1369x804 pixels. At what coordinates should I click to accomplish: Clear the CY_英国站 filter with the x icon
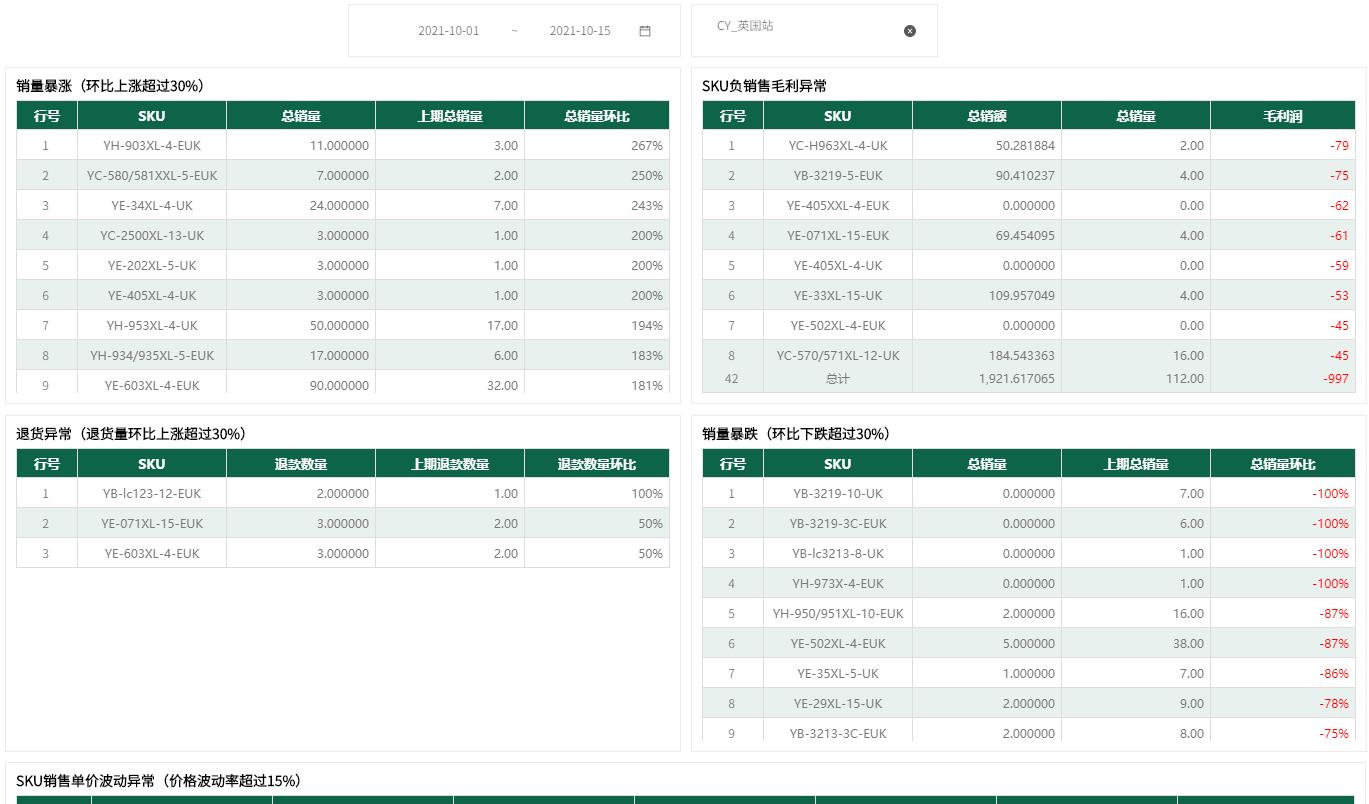tap(910, 31)
